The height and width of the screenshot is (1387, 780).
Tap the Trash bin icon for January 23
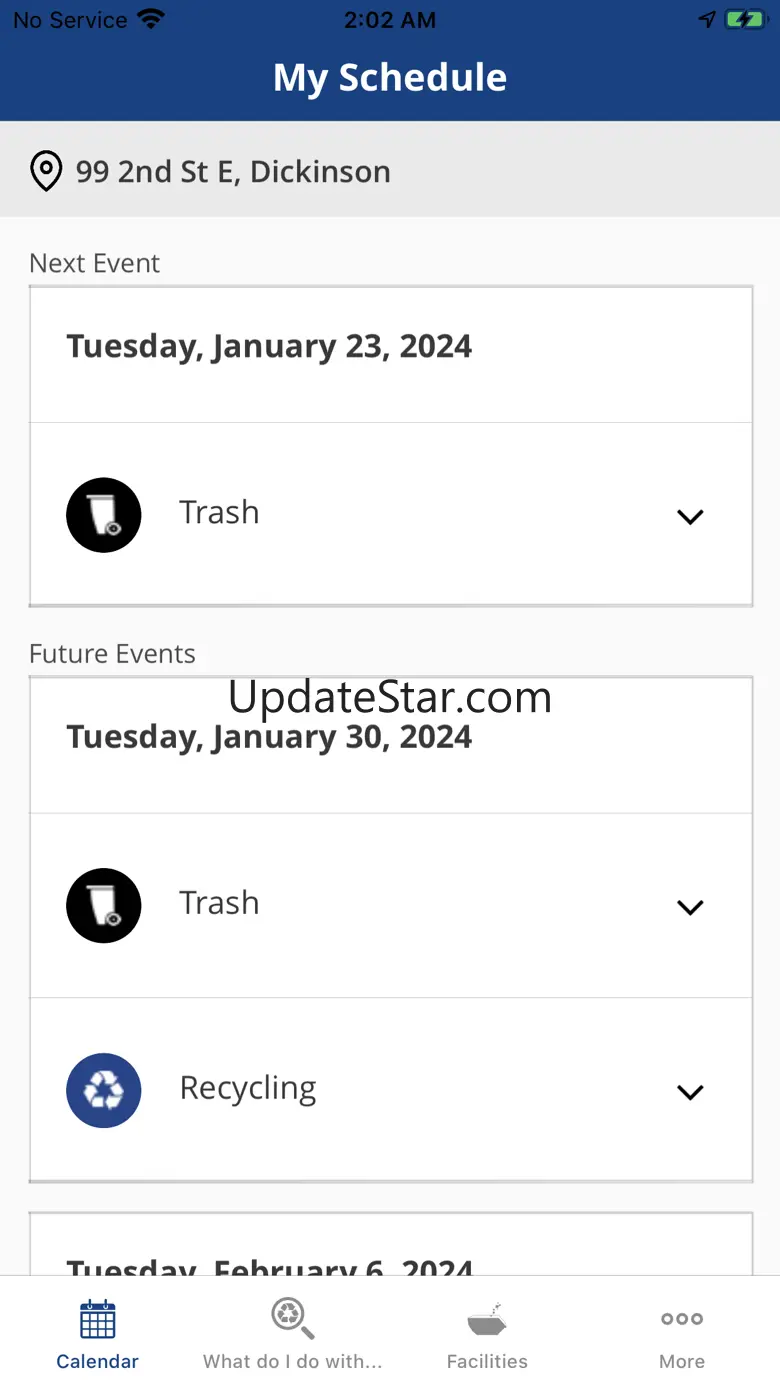tap(103, 515)
